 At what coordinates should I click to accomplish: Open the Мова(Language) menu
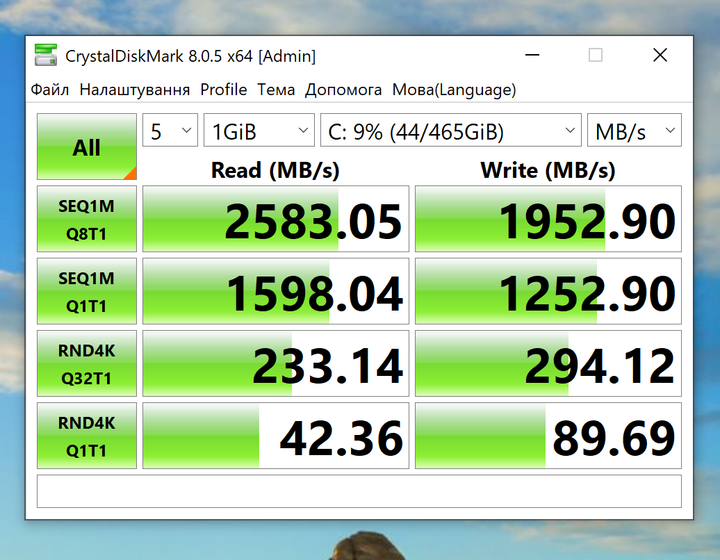coord(454,90)
